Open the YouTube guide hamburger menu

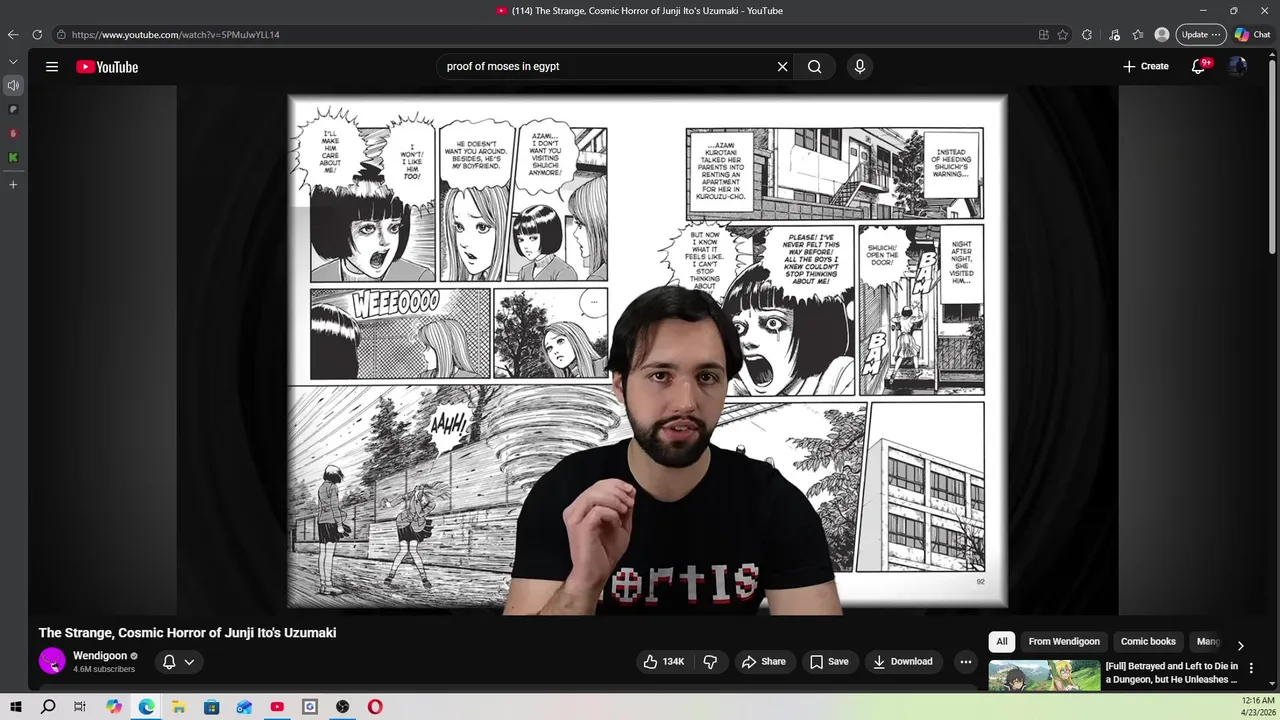click(x=52, y=67)
